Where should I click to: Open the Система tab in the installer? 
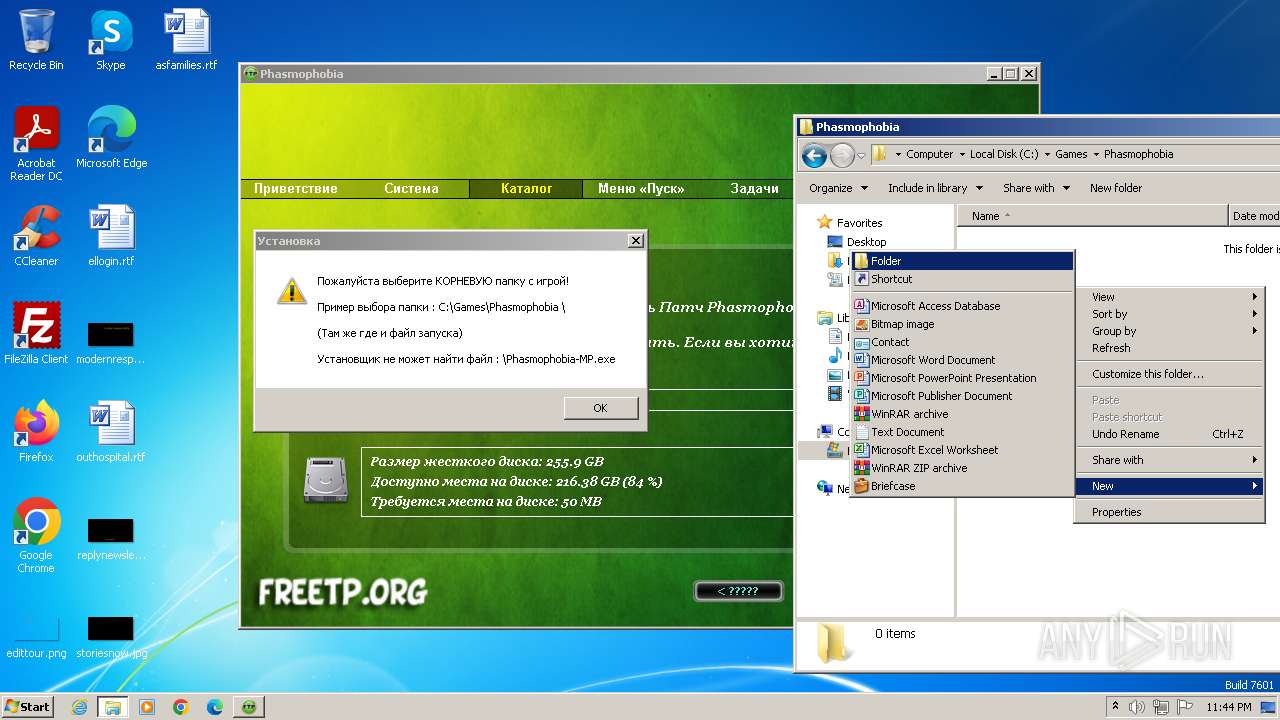click(411, 188)
